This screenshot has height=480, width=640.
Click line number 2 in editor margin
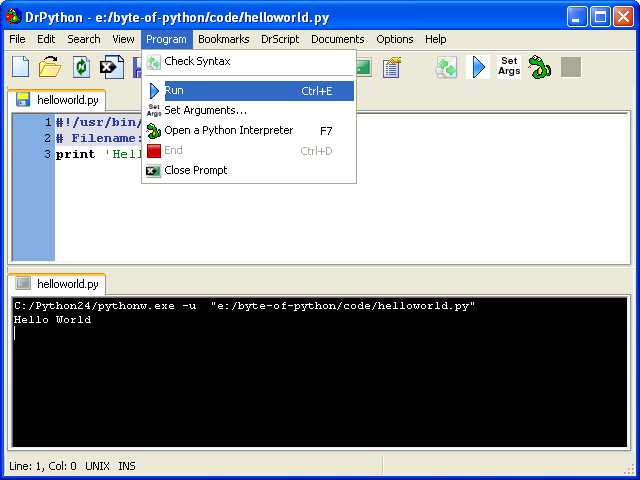click(48, 138)
